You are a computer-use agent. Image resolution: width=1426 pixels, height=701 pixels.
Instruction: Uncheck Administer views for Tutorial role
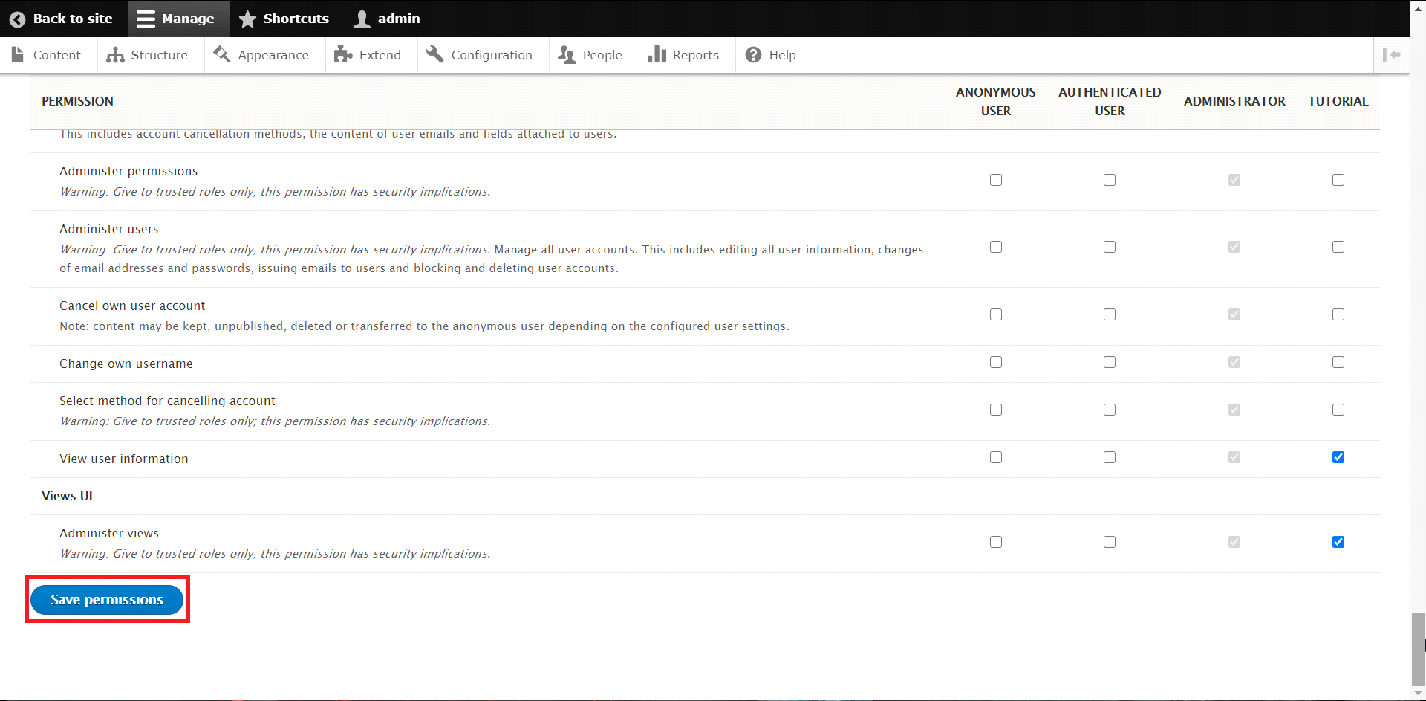1338,542
